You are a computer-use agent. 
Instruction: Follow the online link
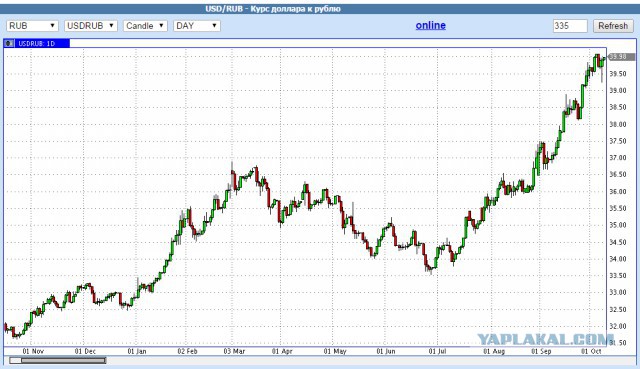click(x=431, y=25)
